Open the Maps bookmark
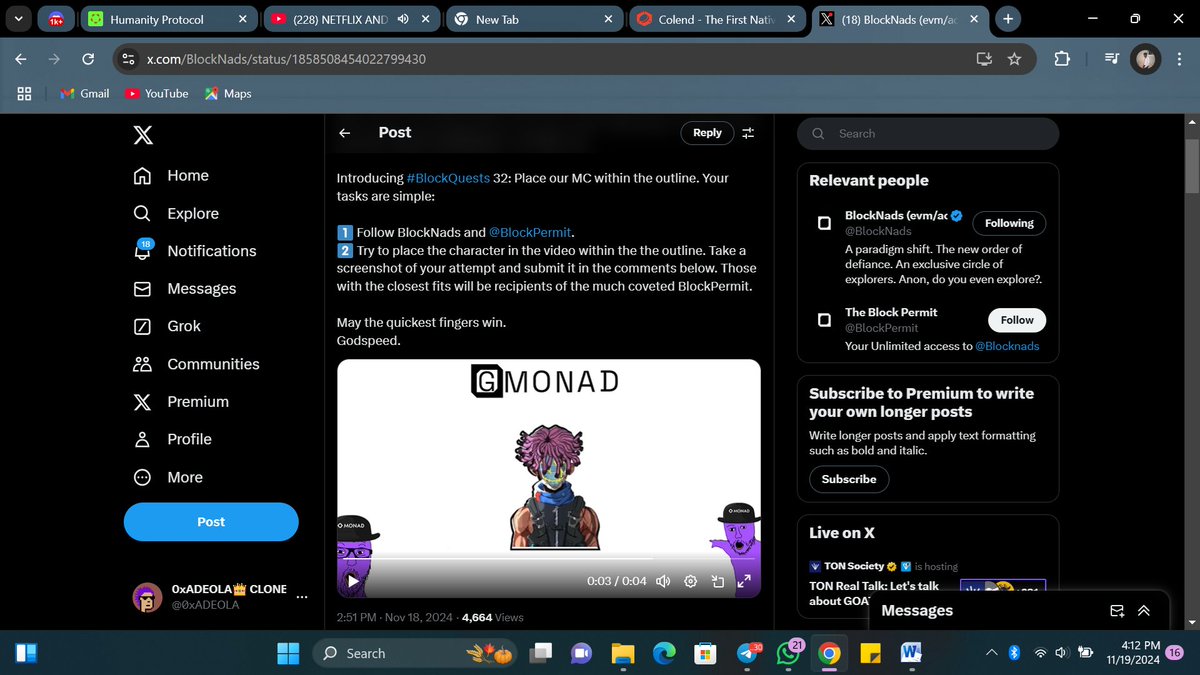Screen dimensions: 1200x675 point(228,93)
